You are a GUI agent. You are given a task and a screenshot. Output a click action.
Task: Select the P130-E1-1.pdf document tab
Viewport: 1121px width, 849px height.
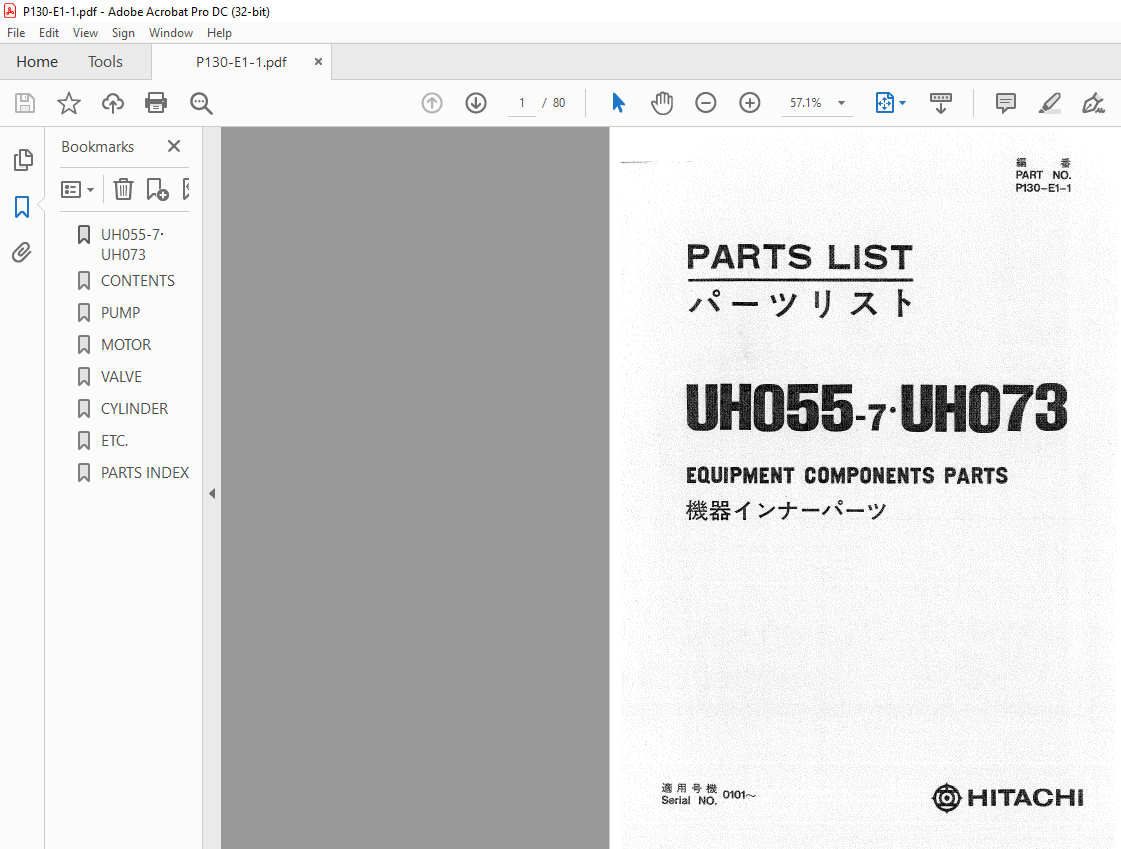(x=241, y=62)
